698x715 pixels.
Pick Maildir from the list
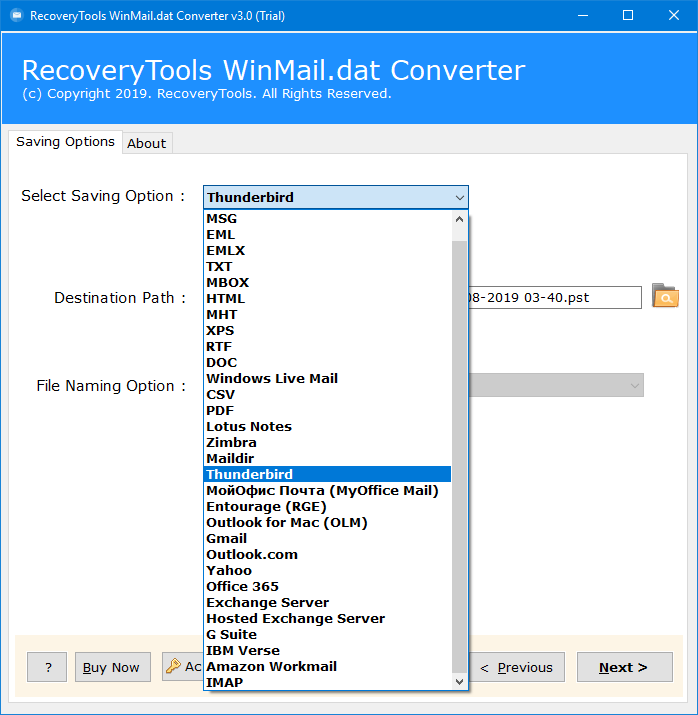(x=327, y=458)
